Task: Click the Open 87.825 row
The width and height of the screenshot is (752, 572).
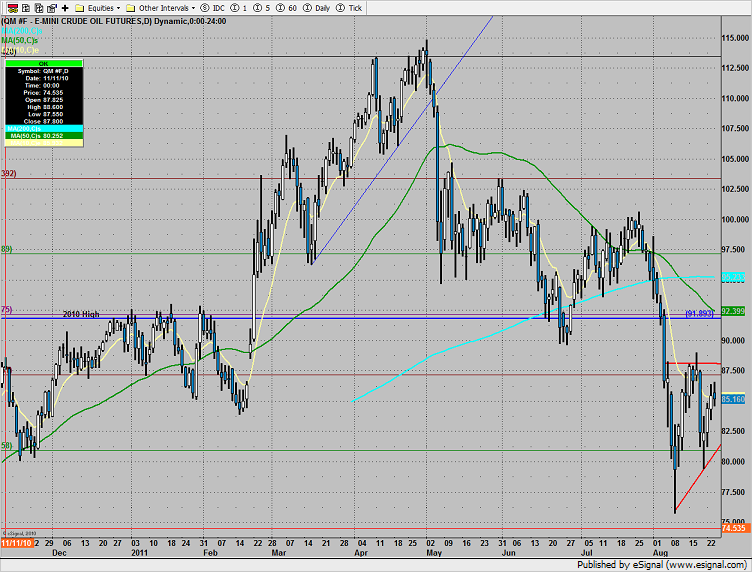Action: point(44,100)
